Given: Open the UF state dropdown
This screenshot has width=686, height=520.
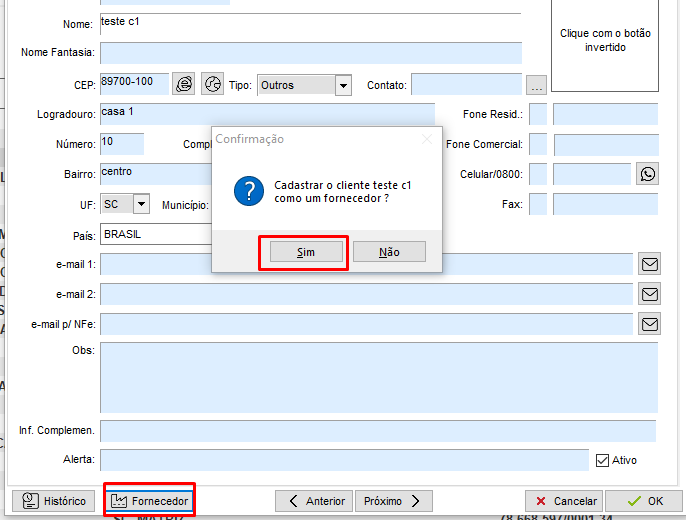Looking at the screenshot, I should pos(140,204).
